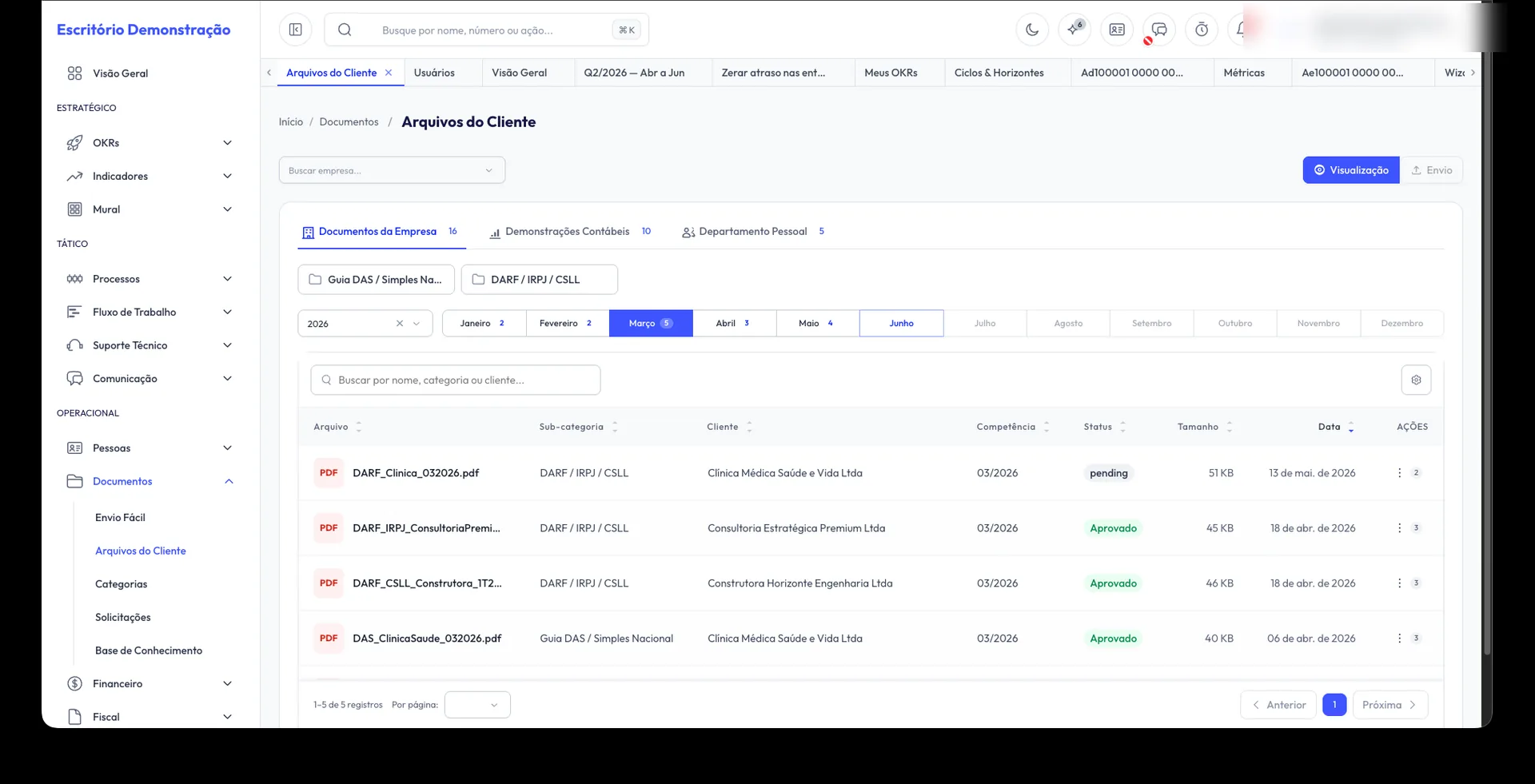Go to Próxima page
This screenshot has width=1535, height=784.
pyautogui.click(x=1389, y=705)
